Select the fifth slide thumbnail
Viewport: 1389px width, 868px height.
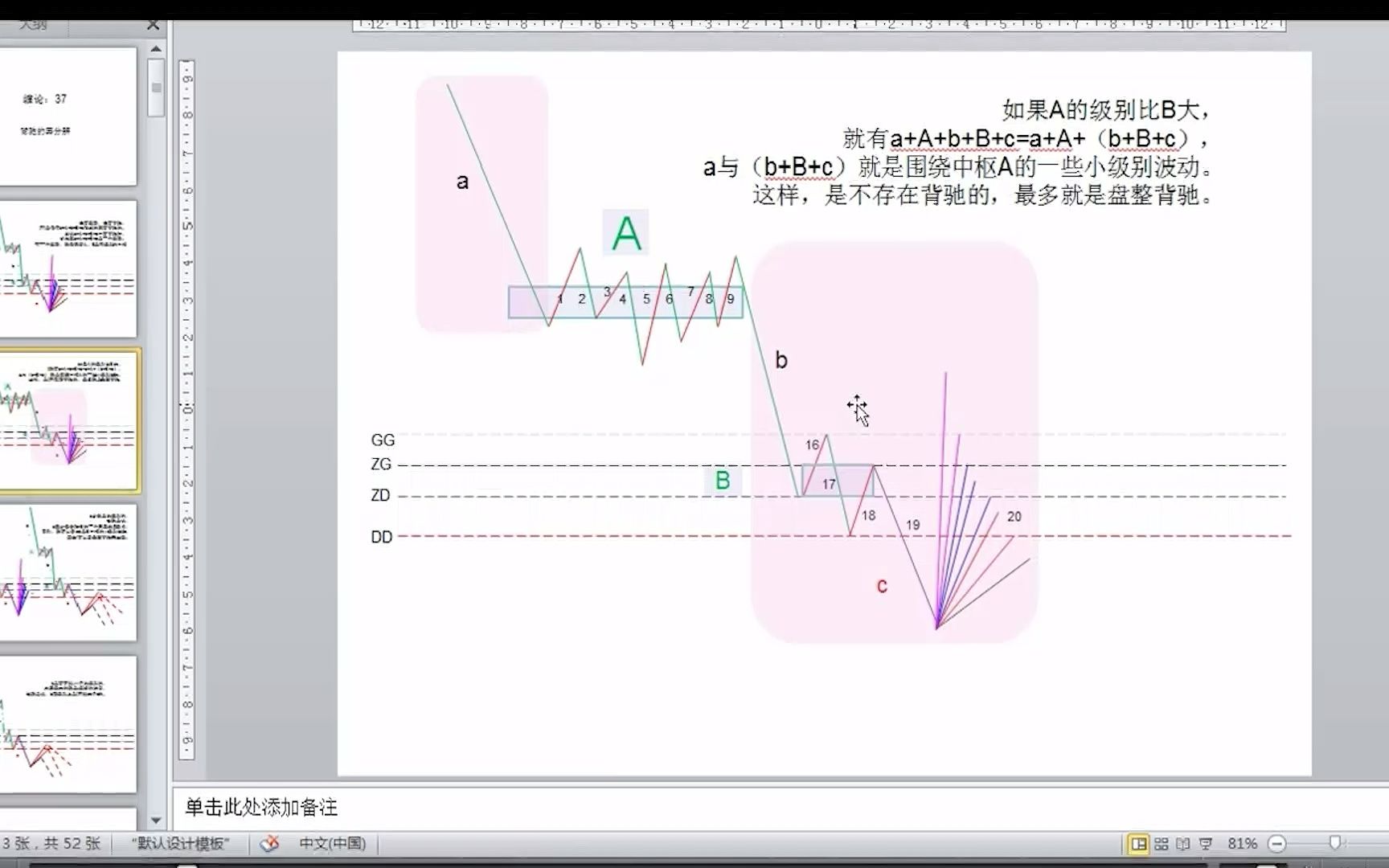(x=68, y=724)
